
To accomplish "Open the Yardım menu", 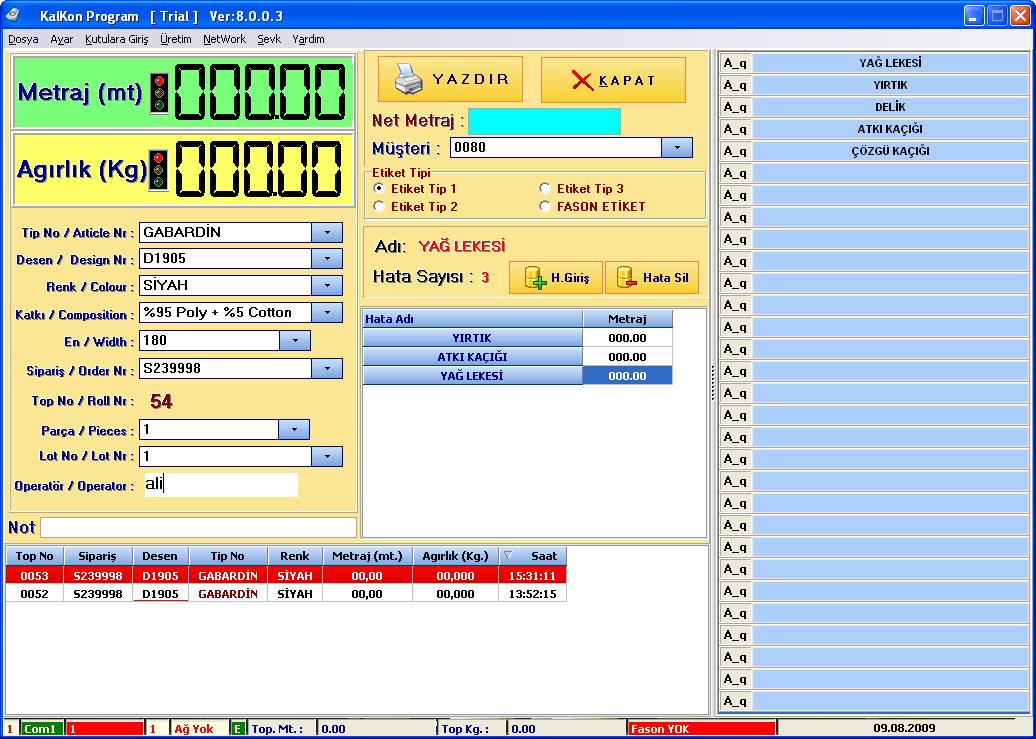I will (308, 39).
